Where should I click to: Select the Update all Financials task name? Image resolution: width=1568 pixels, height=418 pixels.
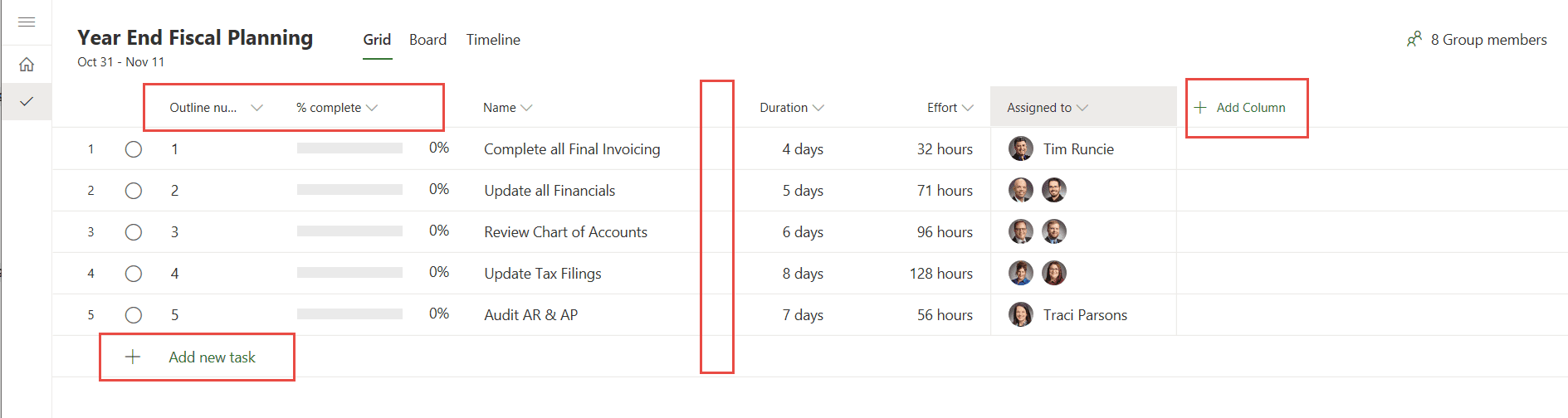coord(550,190)
